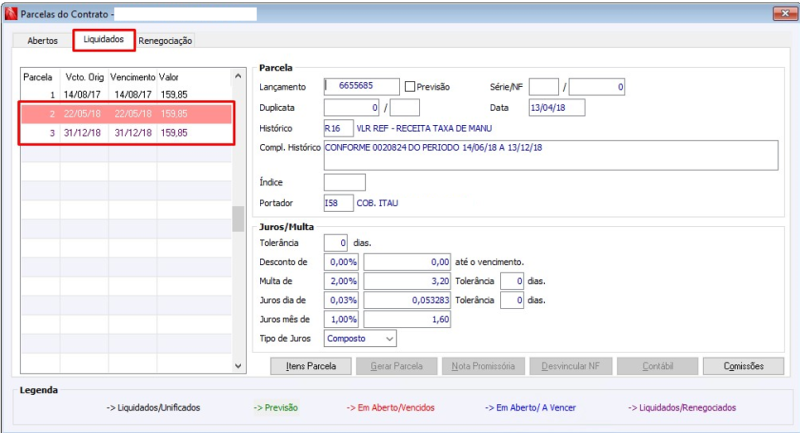Click the Nota Promissória button
Viewport: 800px width, 433px height.
click(x=483, y=366)
